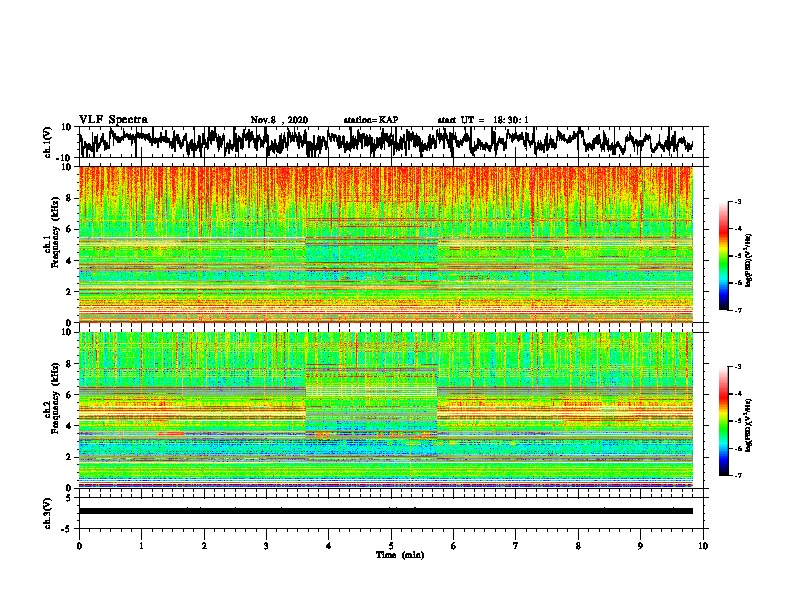Click the "-7" label on ch.1 color scale
The height and width of the screenshot is (612, 792).
coord(738,310)
